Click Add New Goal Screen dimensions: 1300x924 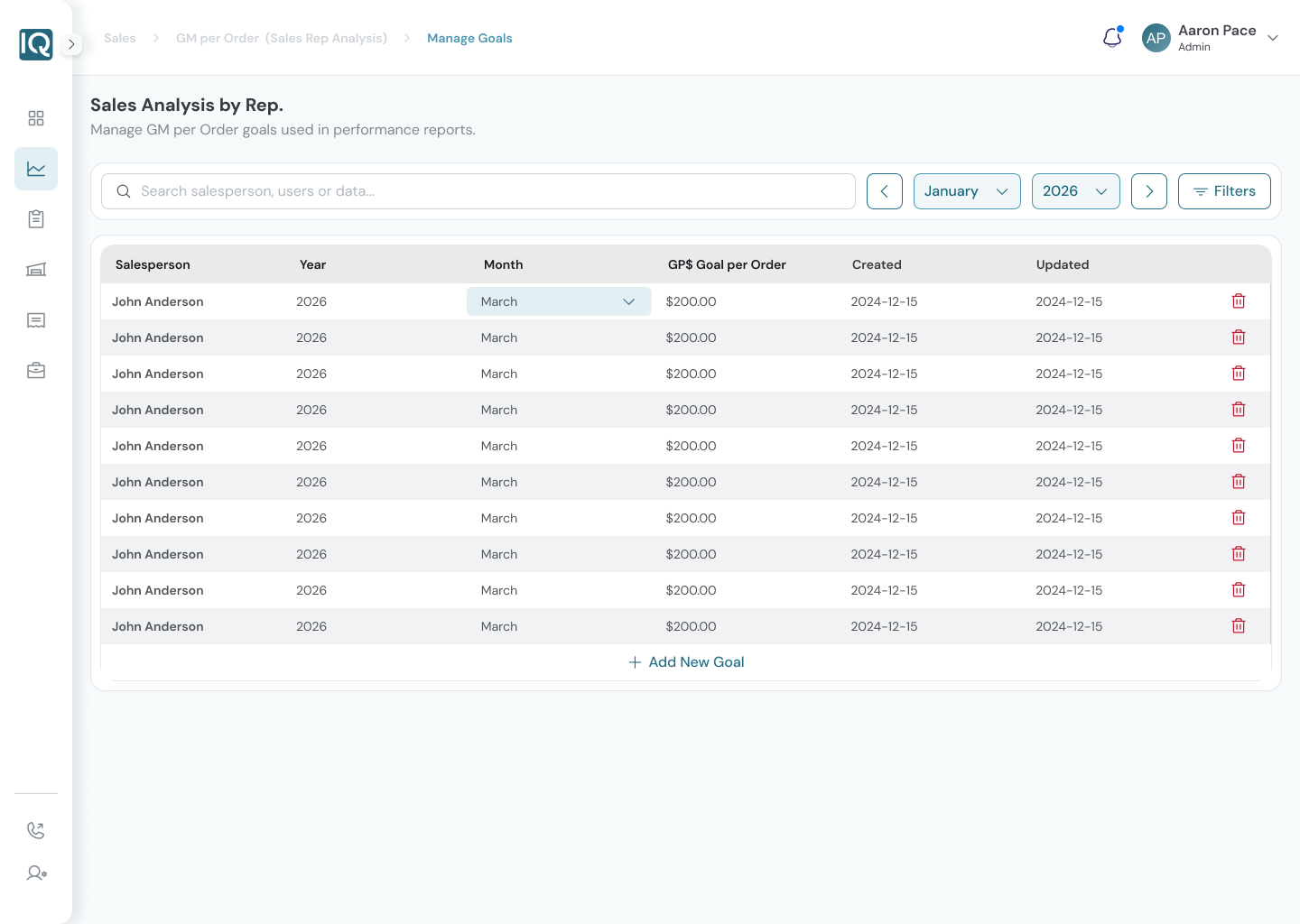pyautogui.click(x=686, y=662)
